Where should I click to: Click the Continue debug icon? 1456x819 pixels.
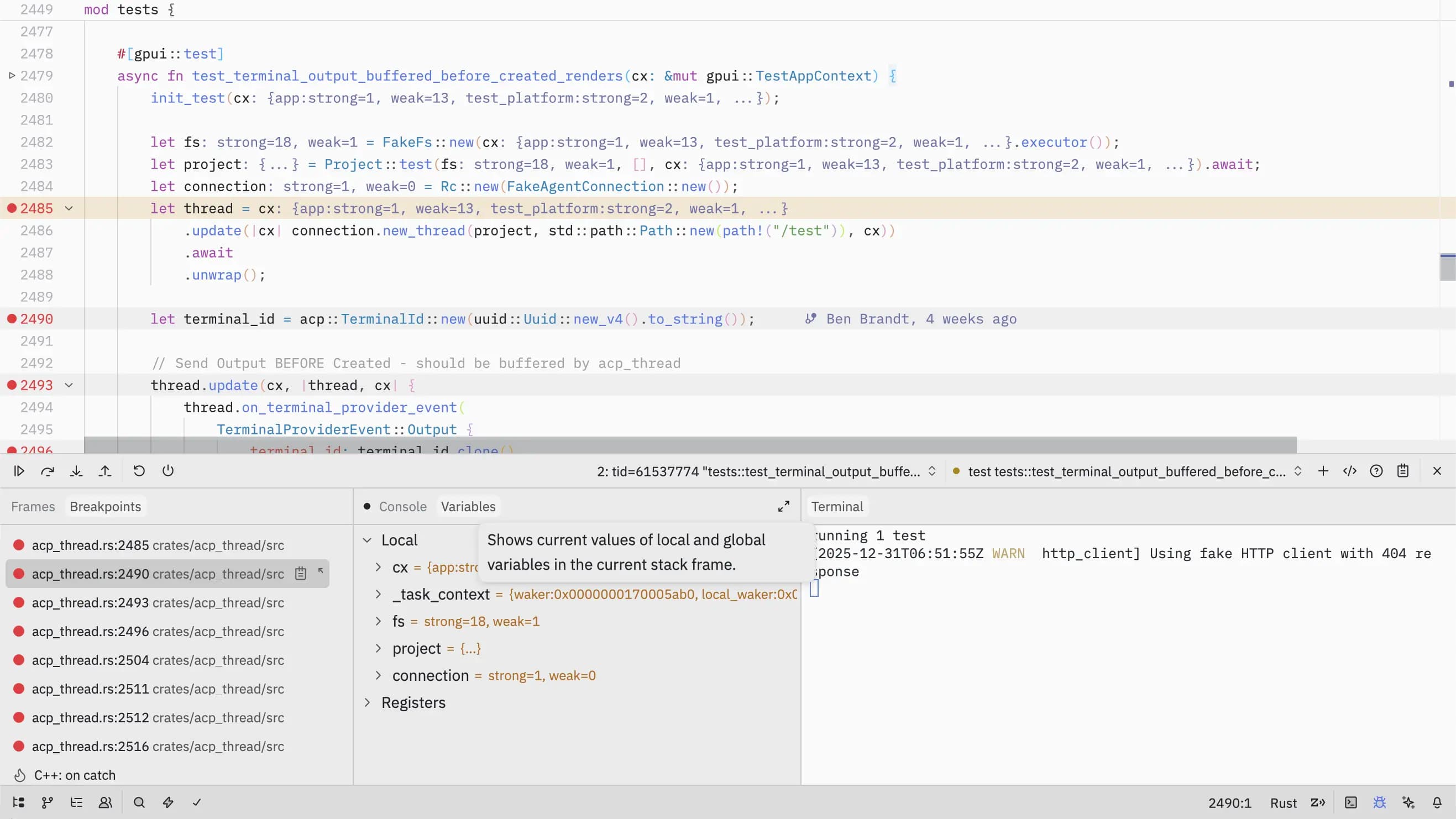pyautogui.click(x=19, y=470)
